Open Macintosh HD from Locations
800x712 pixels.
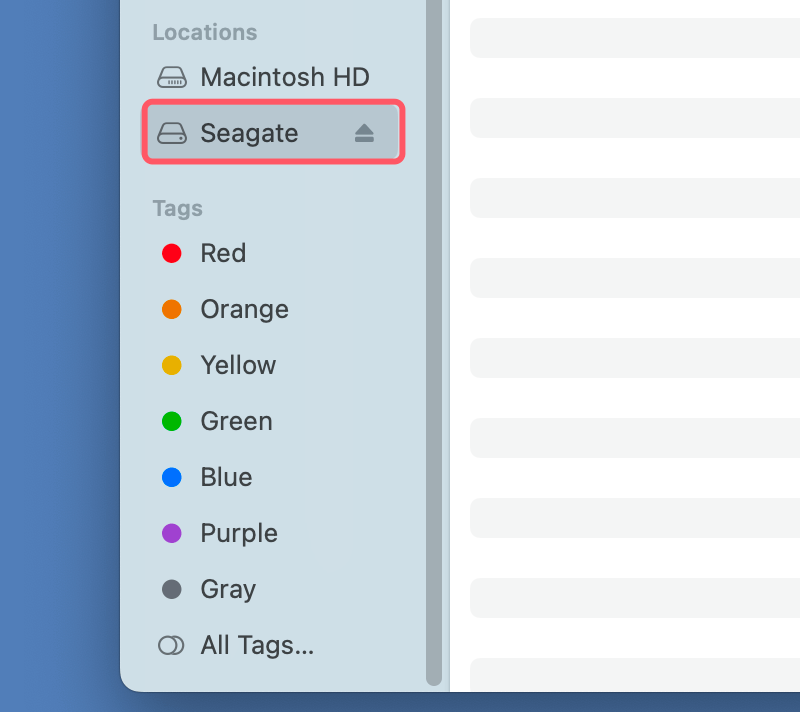click(x=284, y=77)
